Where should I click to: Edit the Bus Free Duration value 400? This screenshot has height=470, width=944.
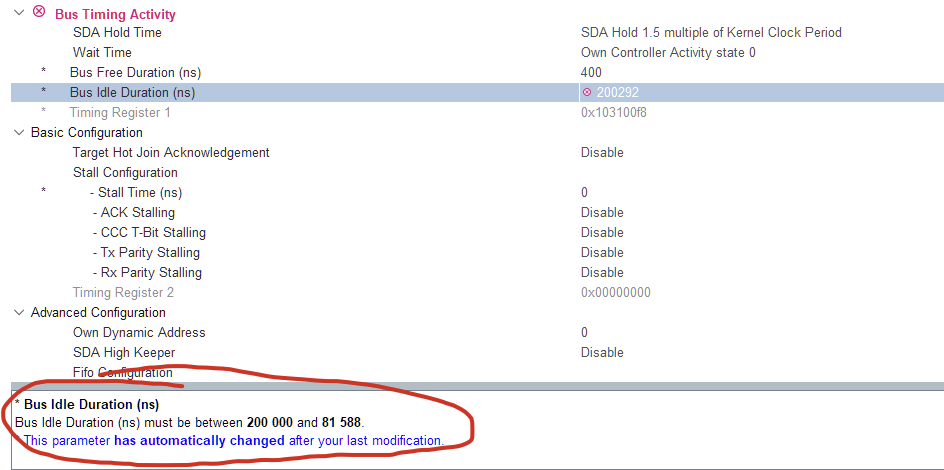point(591,72)
